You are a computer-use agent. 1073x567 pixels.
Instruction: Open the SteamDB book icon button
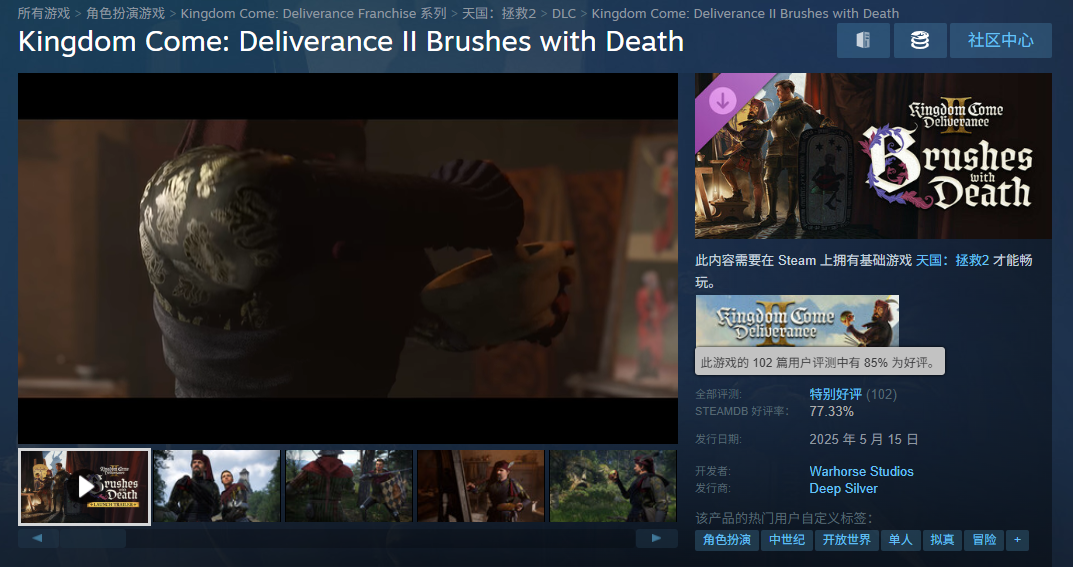click(x=863, y=40)
